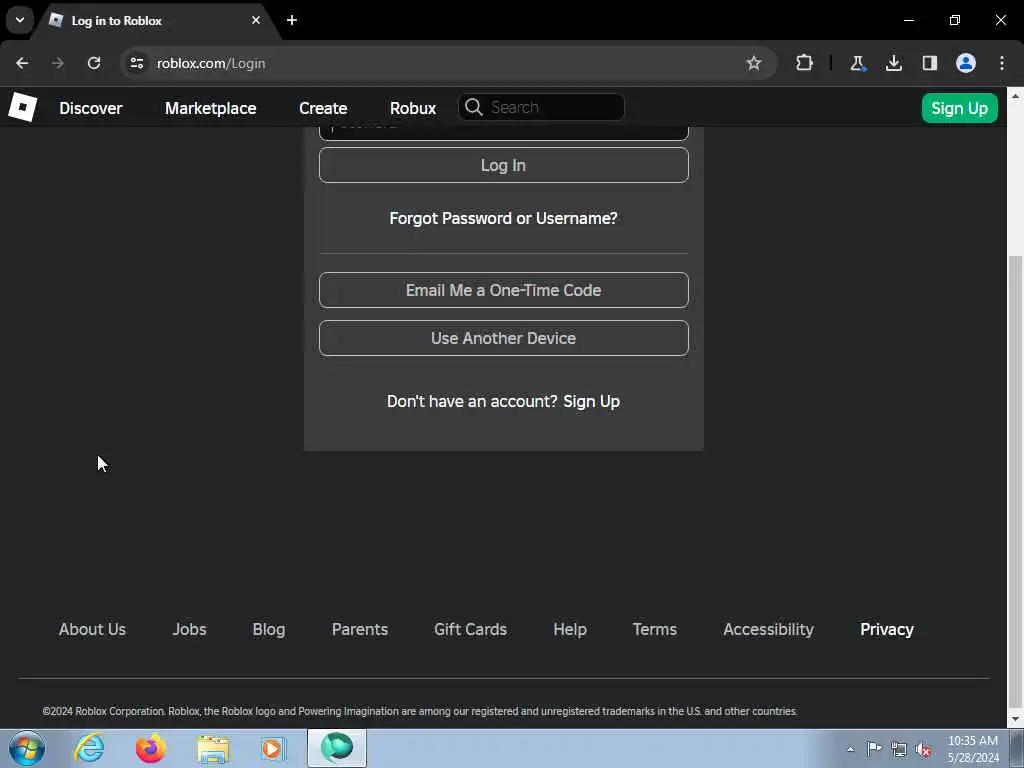Open the browser extensions puzzle icon
The image size is (1024, 768).
tap(805, 63)
